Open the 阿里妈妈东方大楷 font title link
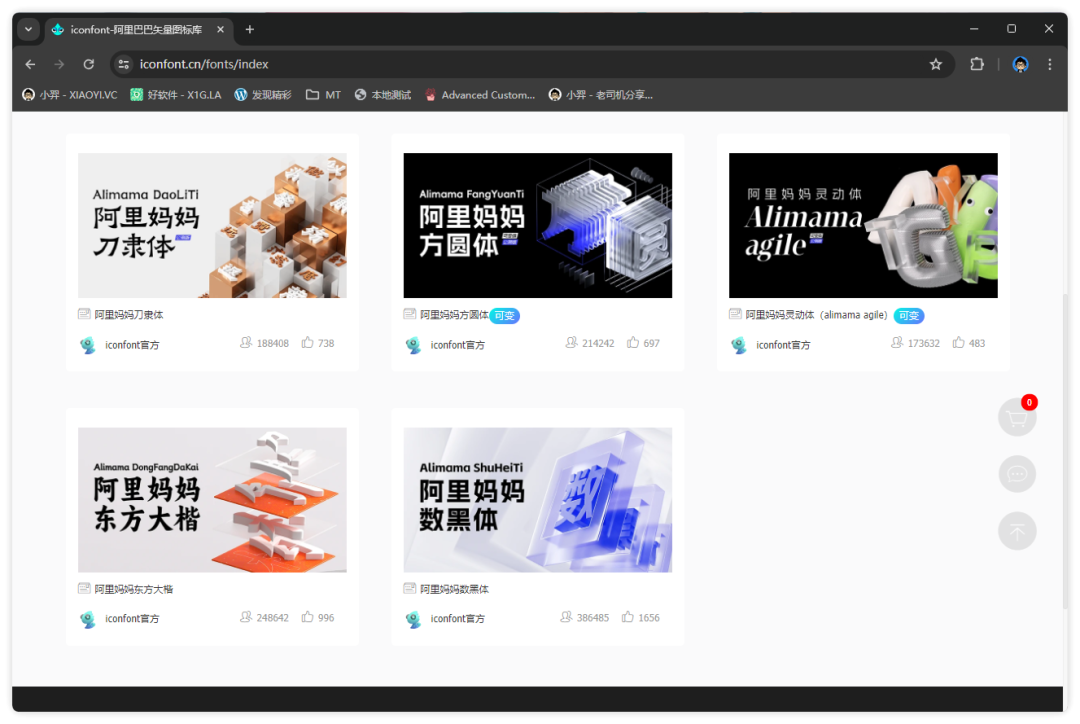 coord(134,589)
